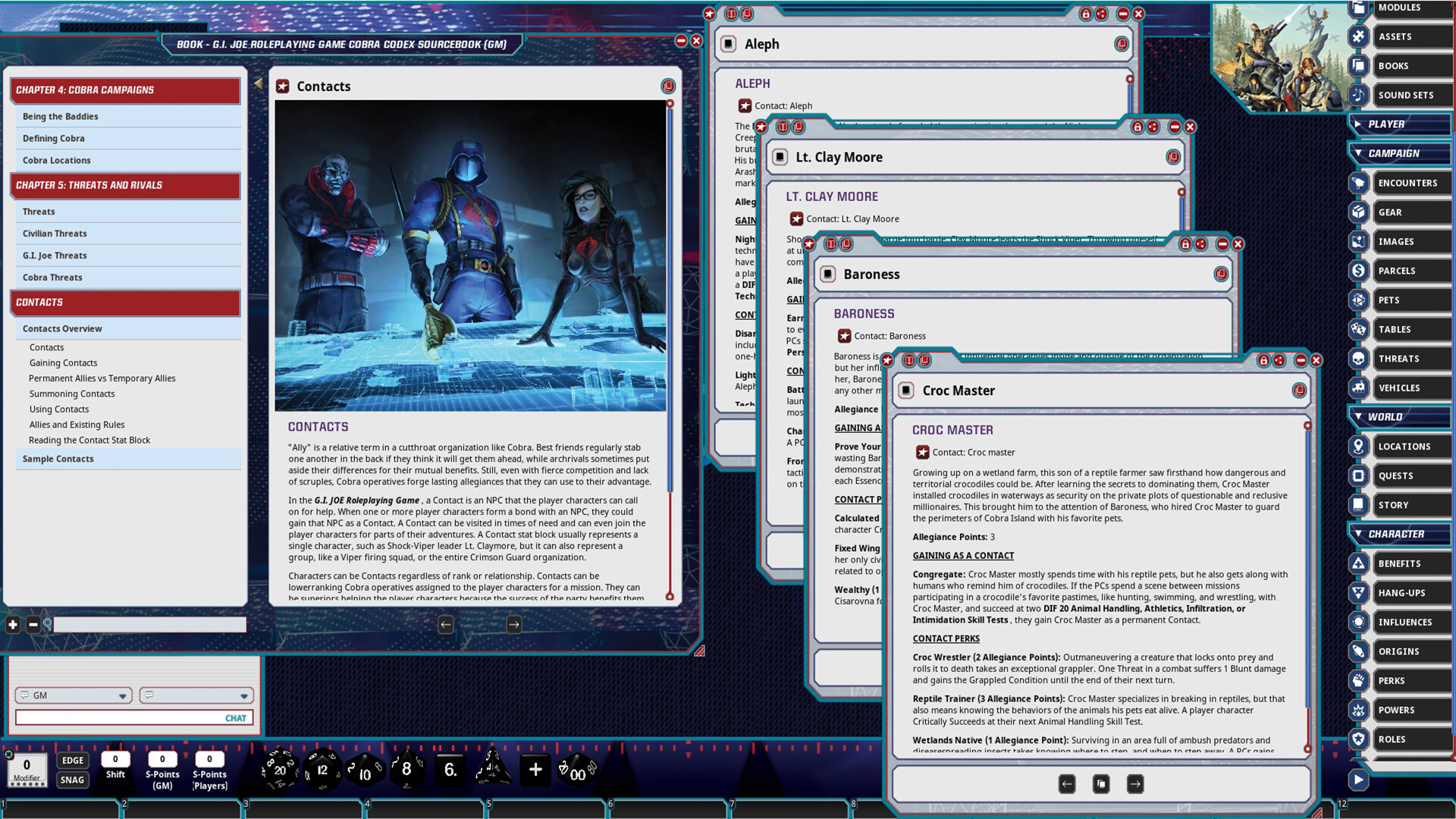1456x819 pixels.
Task: Open the Vehicles panel icon
Action: 1357,388
